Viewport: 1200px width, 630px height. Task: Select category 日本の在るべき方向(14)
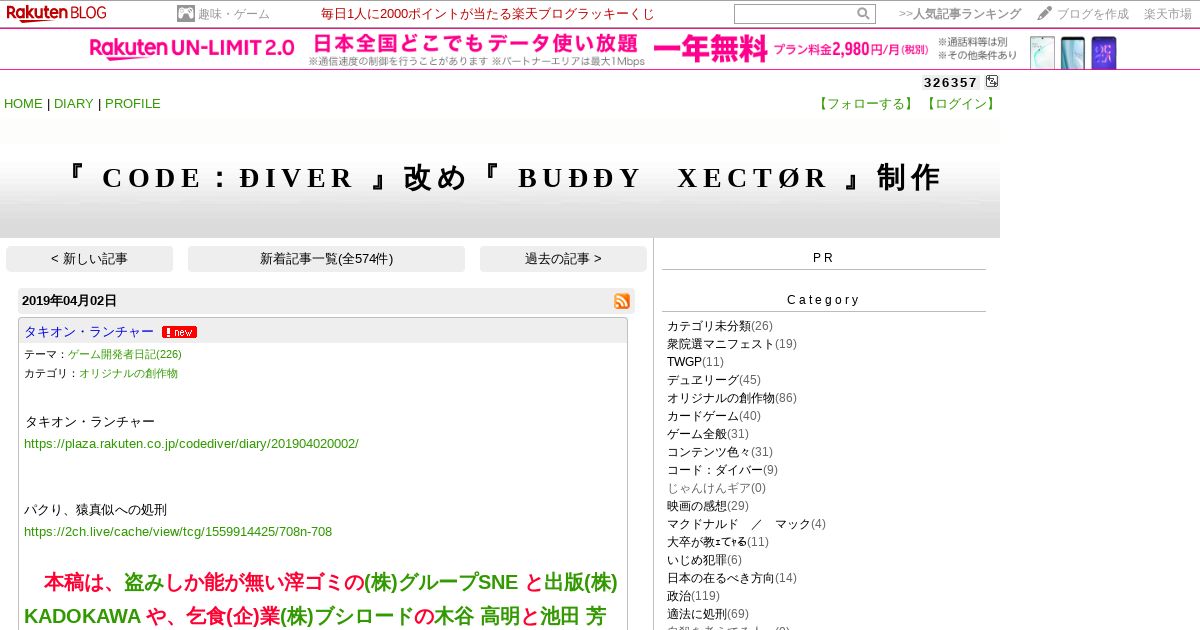tap(732, 578)
